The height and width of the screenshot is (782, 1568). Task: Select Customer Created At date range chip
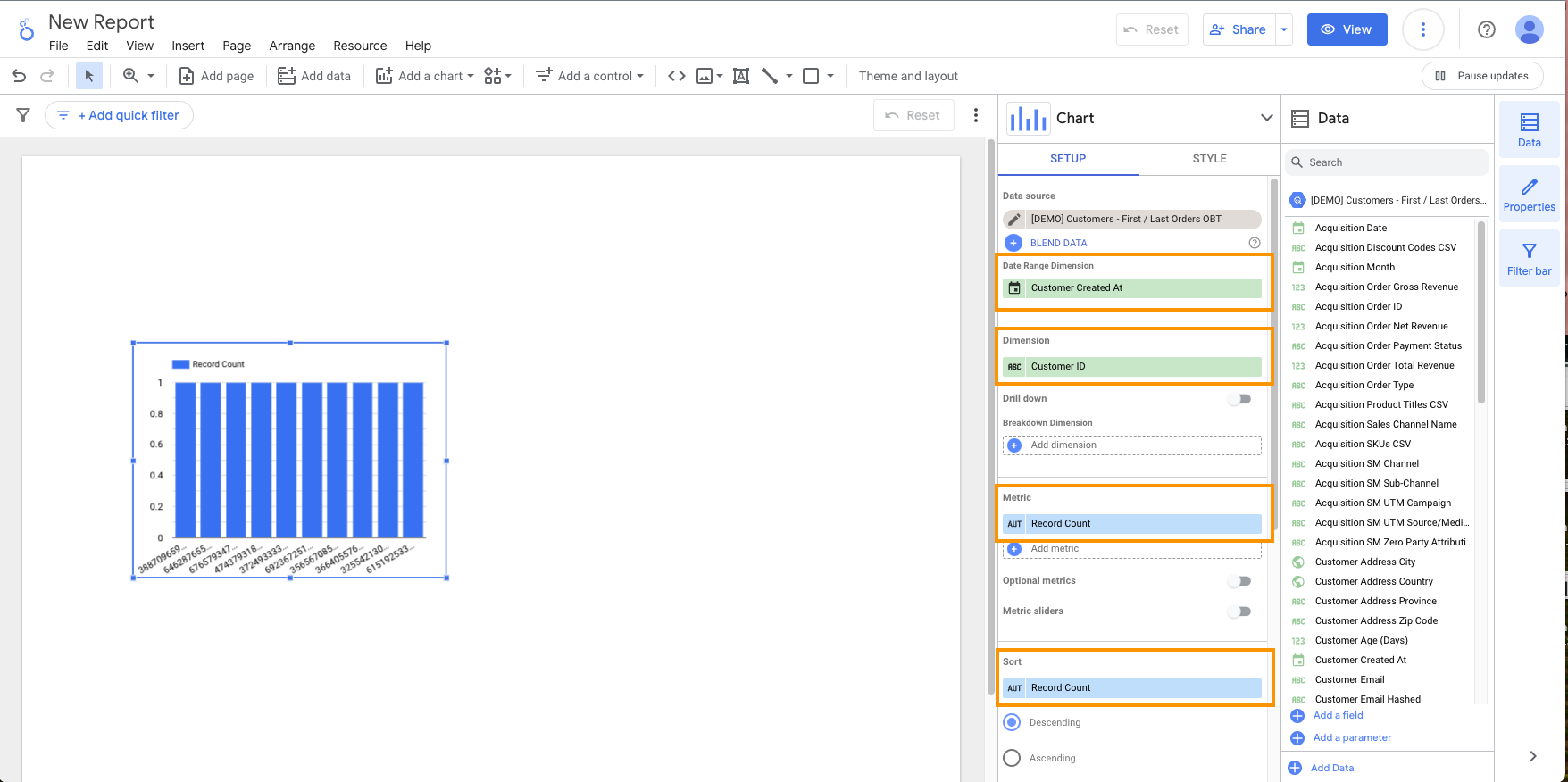[1132, 287]
